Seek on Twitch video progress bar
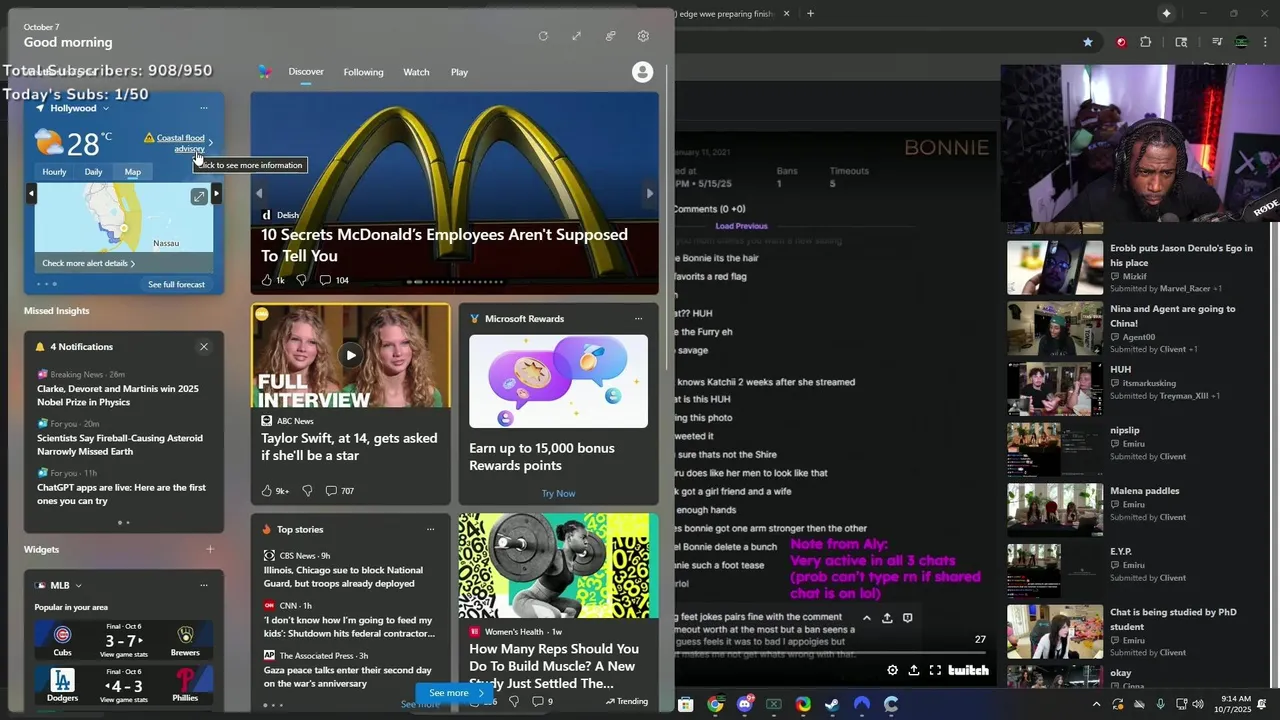The height and width of the screenshot is (720, 1280). [832, 655]
